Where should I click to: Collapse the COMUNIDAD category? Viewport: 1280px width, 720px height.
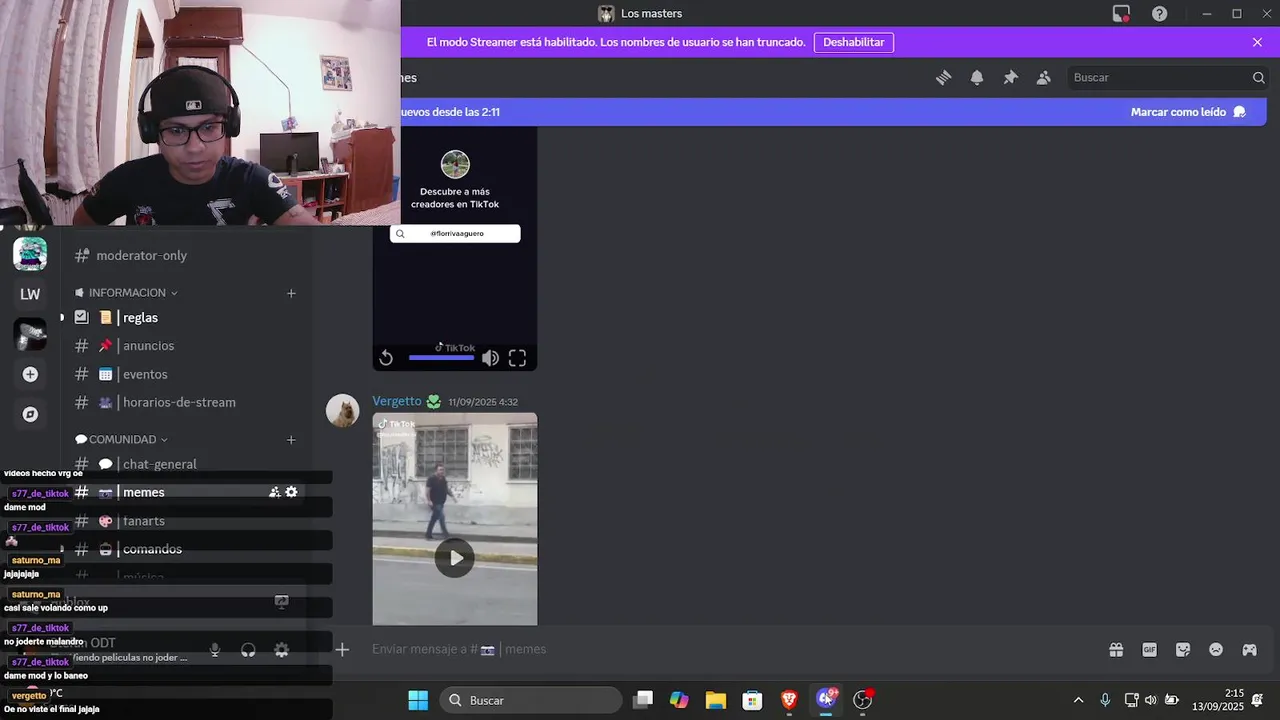point(122,440)
